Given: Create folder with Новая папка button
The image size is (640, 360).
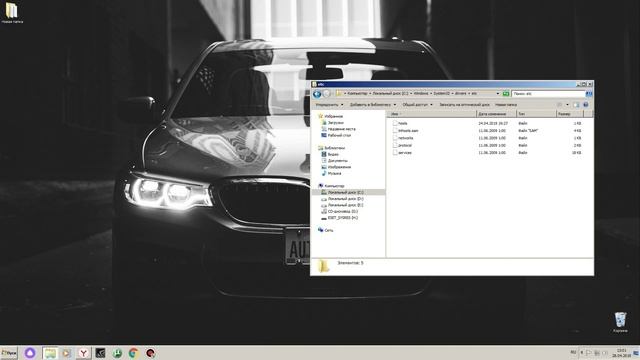Looking at the screenshot, I should point(506,105).
